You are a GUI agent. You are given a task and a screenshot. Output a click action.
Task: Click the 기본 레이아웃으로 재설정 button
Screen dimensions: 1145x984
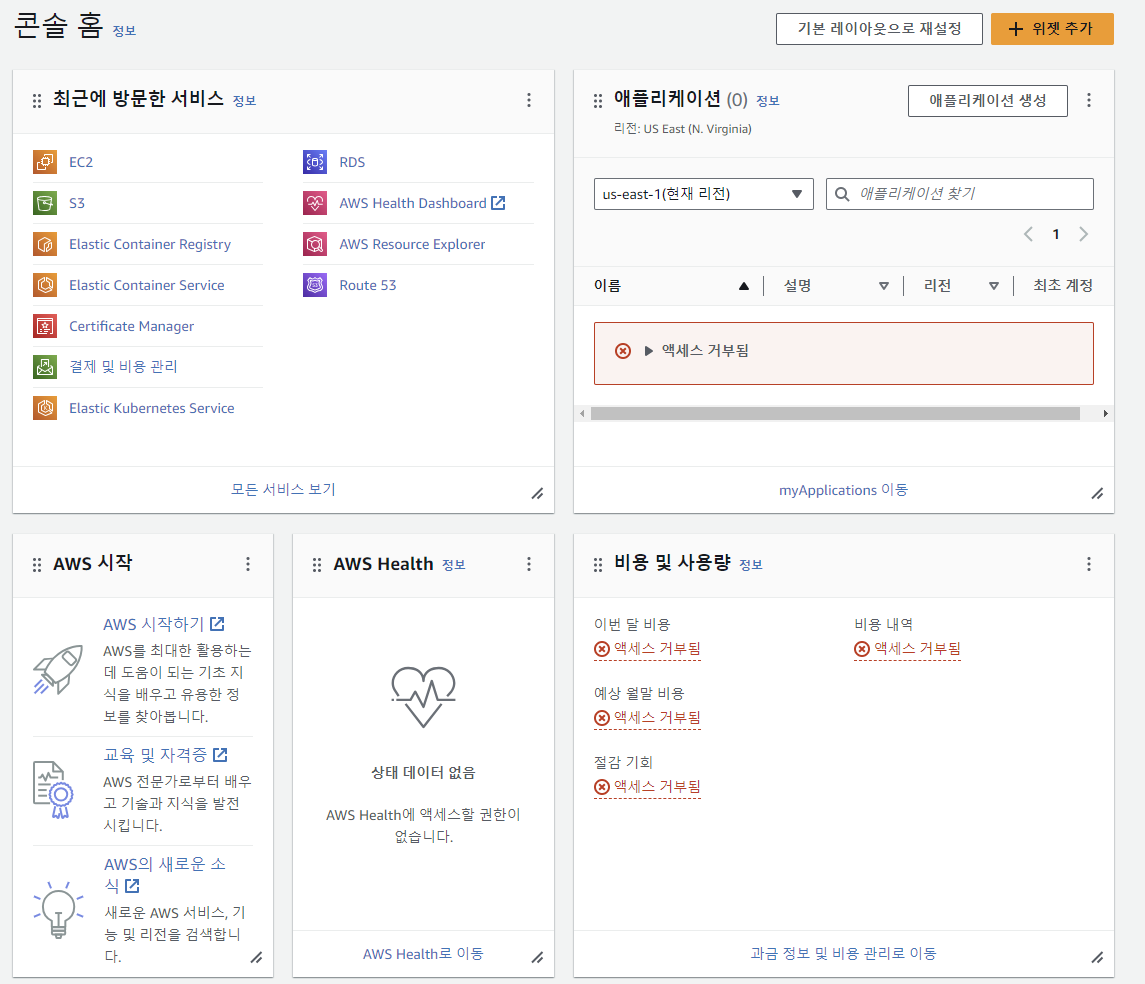click(x=879, y=28)
